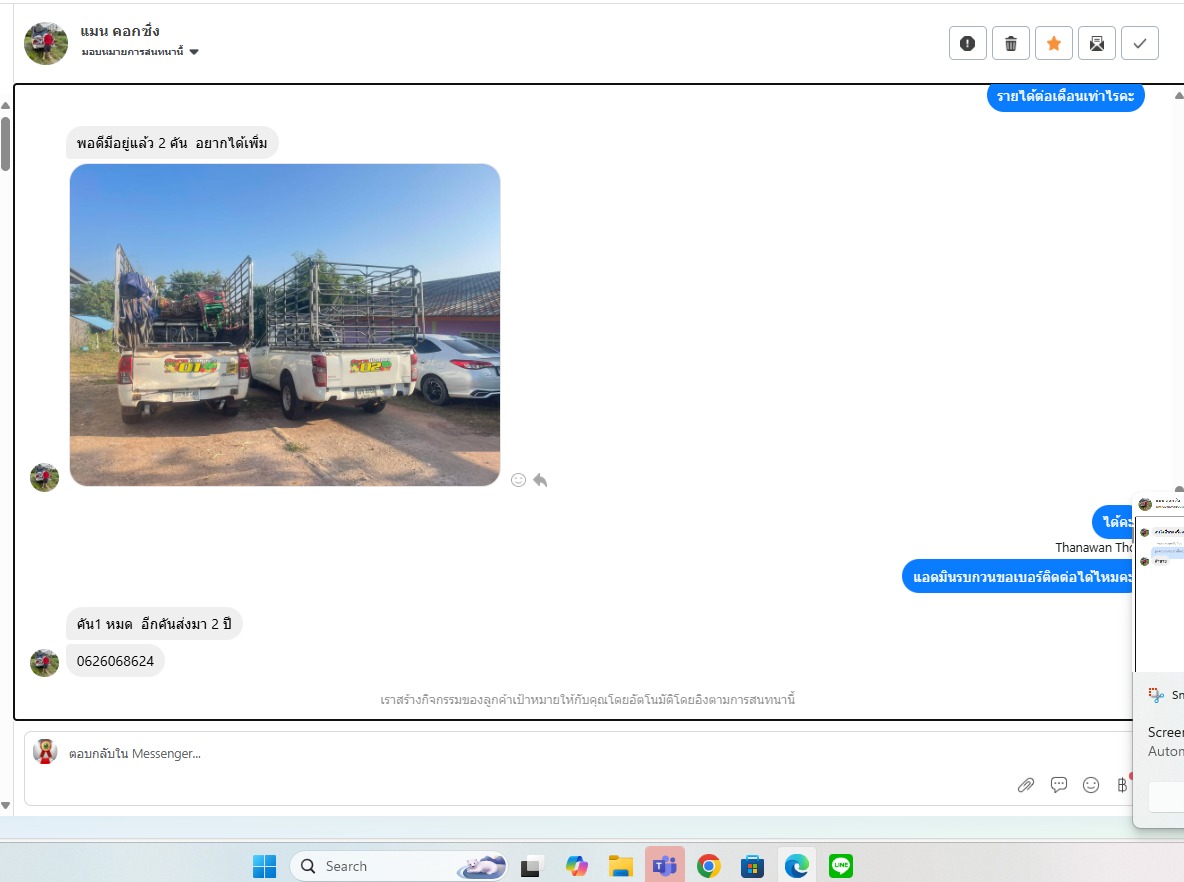Mark conversation as spam with the exclamation icon

[967, 43]
